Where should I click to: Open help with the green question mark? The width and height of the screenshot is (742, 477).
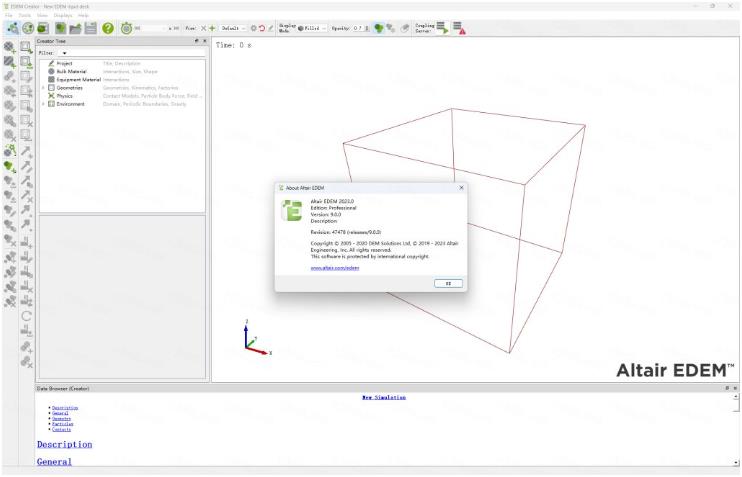click(108, 28)
